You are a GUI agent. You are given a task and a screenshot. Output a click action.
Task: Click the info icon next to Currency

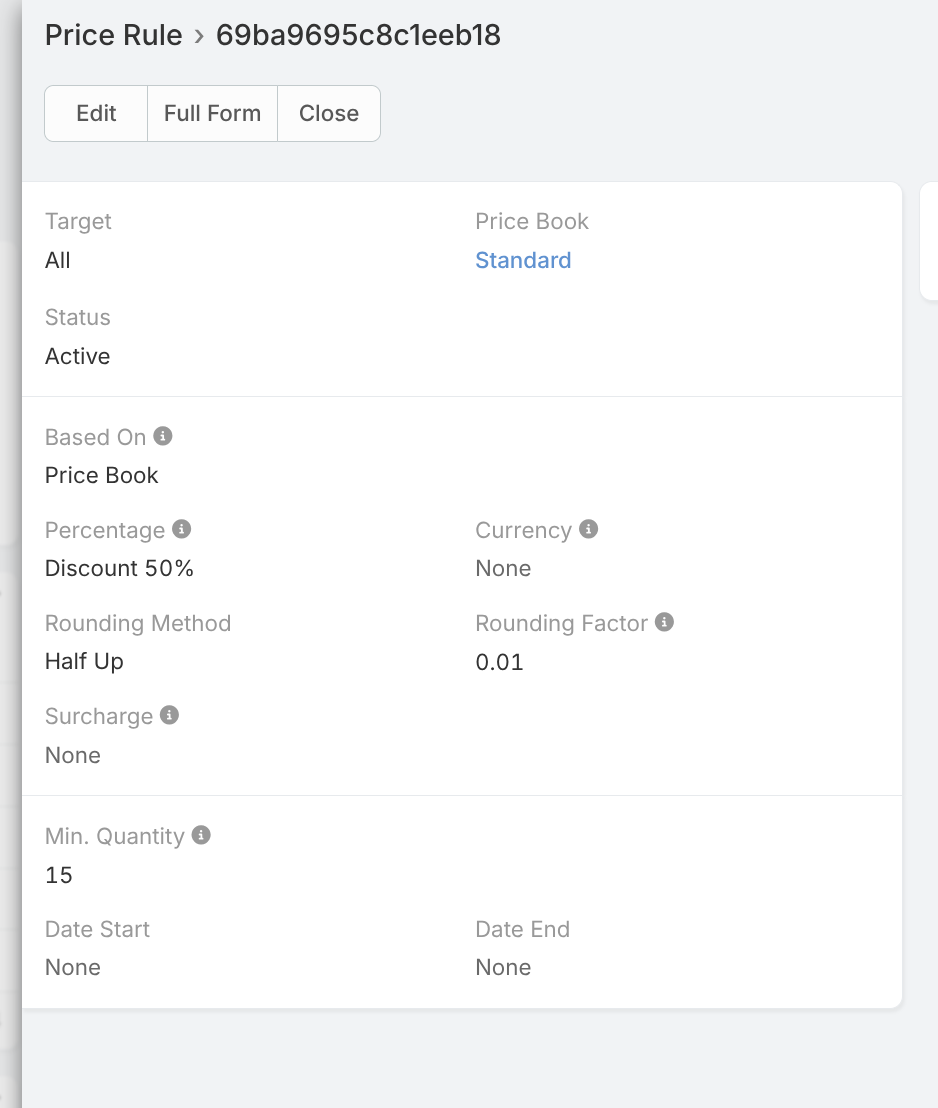coord(589,529)
